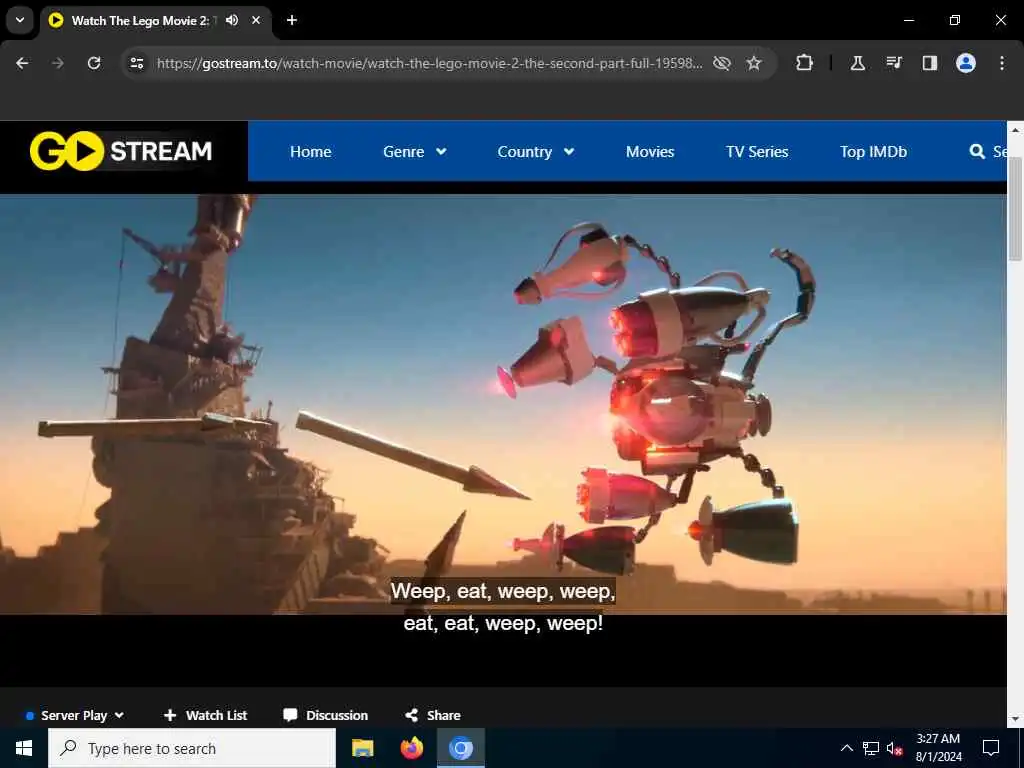Reload the current page
1024x768 pixels.
[94, 63]
